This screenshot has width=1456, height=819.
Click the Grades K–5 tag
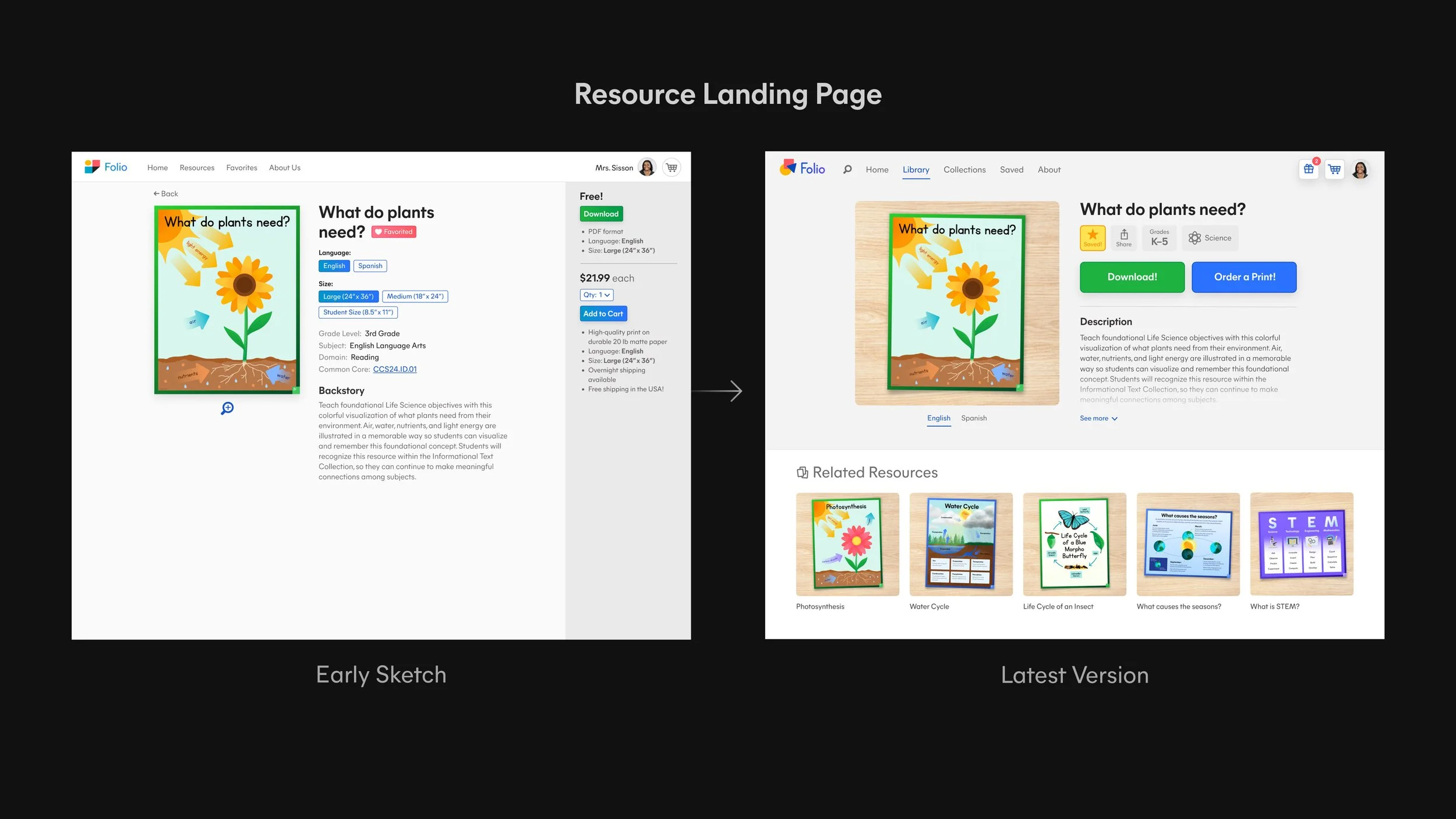1159,238
